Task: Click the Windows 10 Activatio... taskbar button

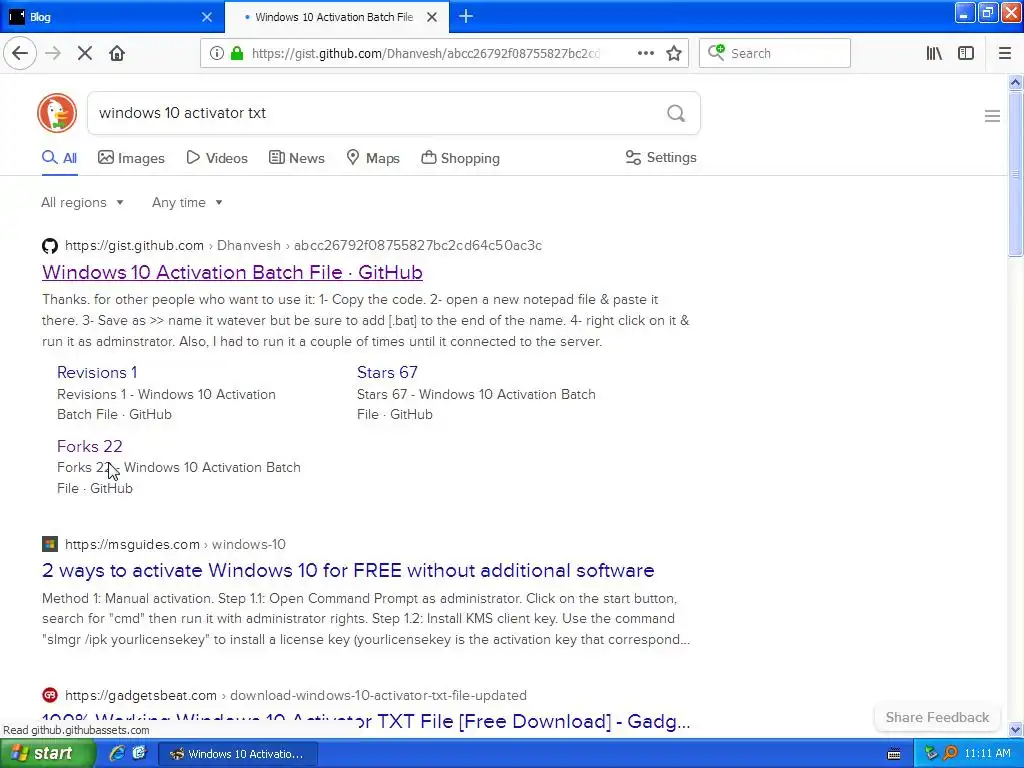Action: point(238,754)
